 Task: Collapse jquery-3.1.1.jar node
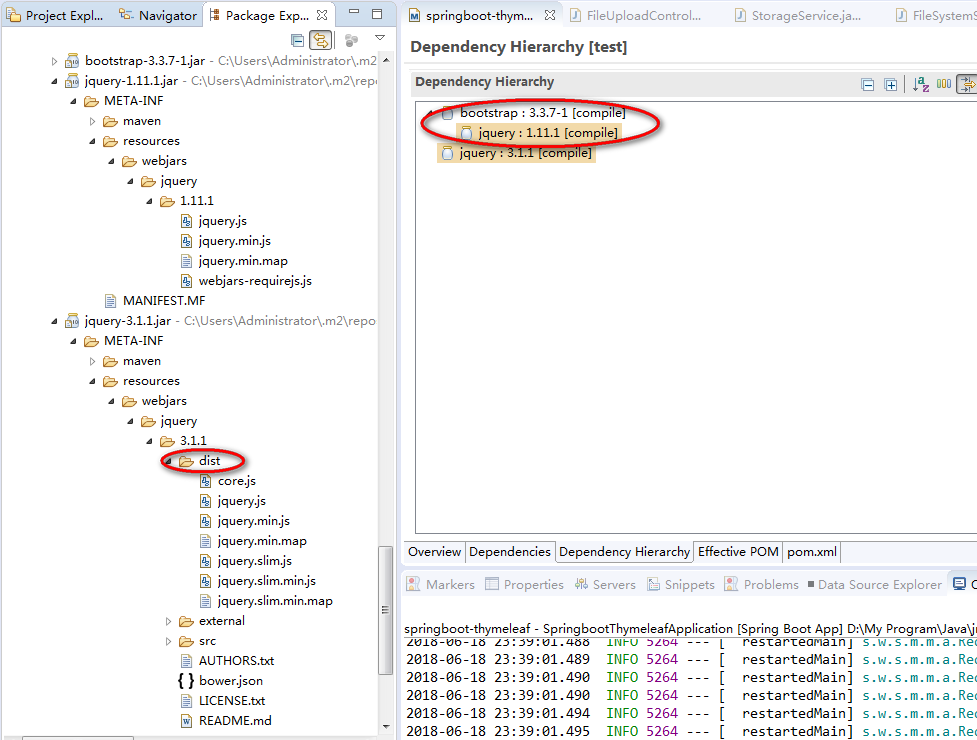[54, 321]
